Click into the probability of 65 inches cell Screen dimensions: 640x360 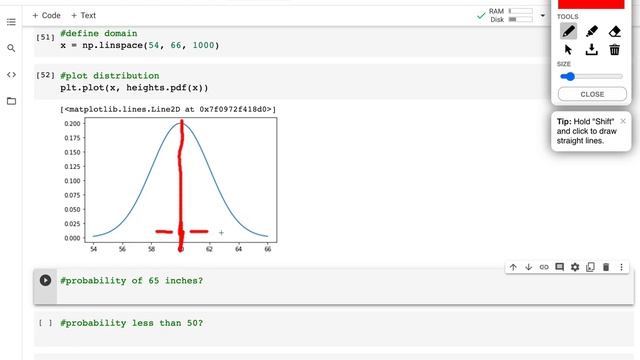pos(345,287)
